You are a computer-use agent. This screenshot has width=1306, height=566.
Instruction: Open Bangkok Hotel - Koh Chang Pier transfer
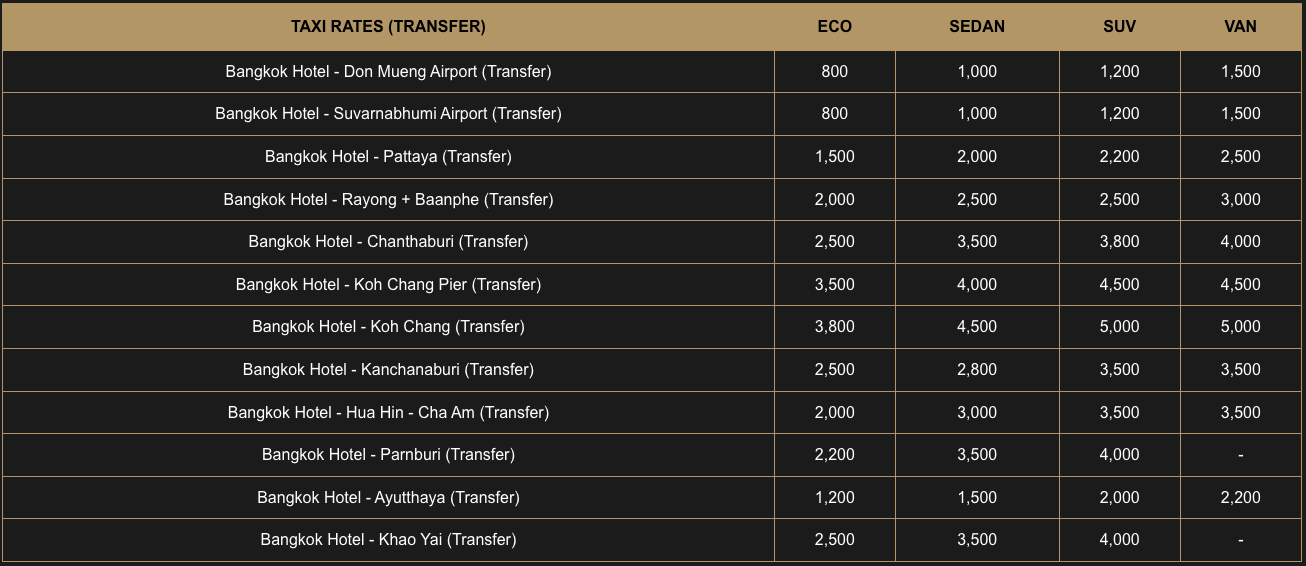pyautogui.click(x=388, y=285)
